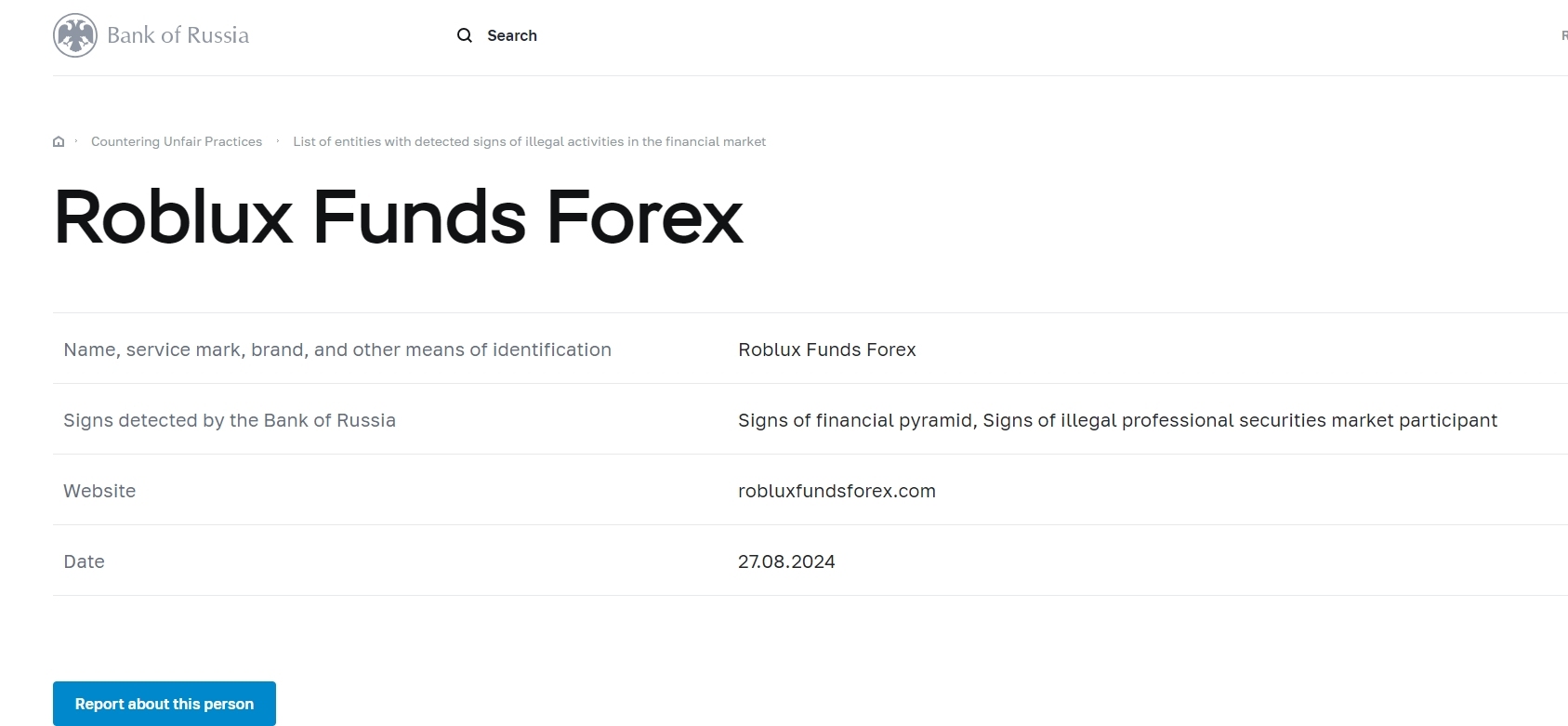This screenshot has width=1568, height=726.
Task: Click the Date row label
Action: pos(84,561)
